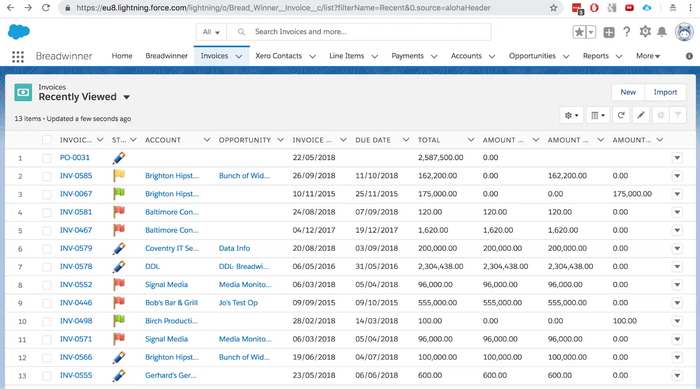The width and height of the screenshot is (700, 389).
Task: Select checkbox for INV-0585 row
Action: tap(46, 176)
